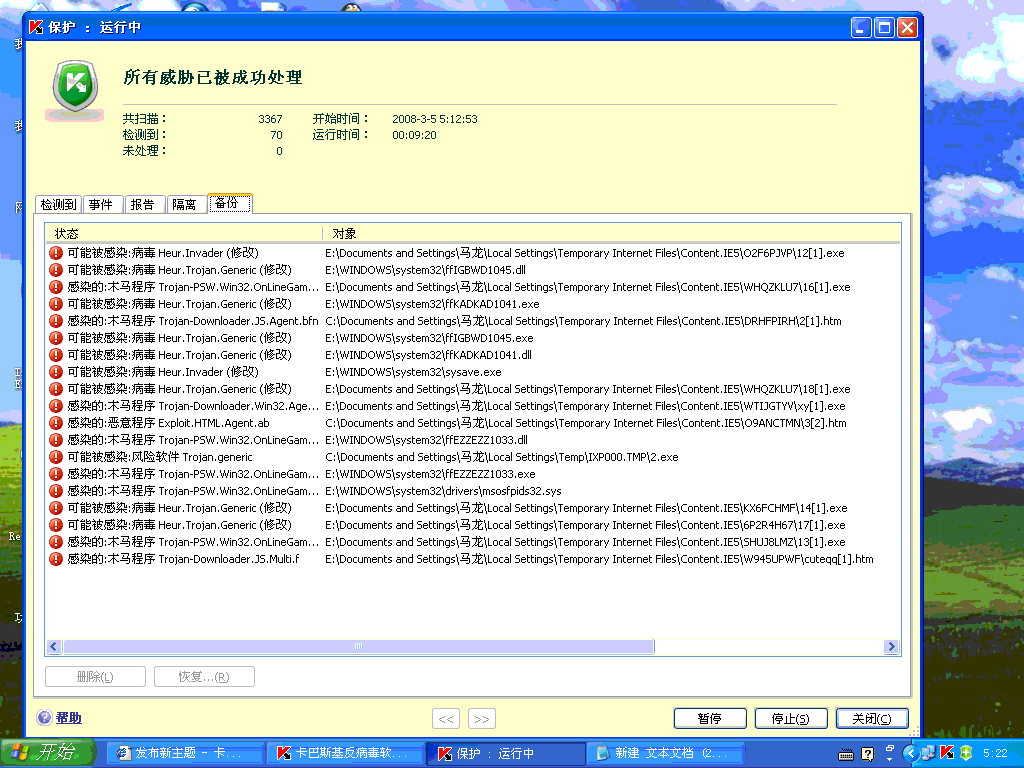The width and height of the screenshot is (1024, 768).
Task: Click the red icon of the msosfpids32.sys row
Action: coord(56,490)
